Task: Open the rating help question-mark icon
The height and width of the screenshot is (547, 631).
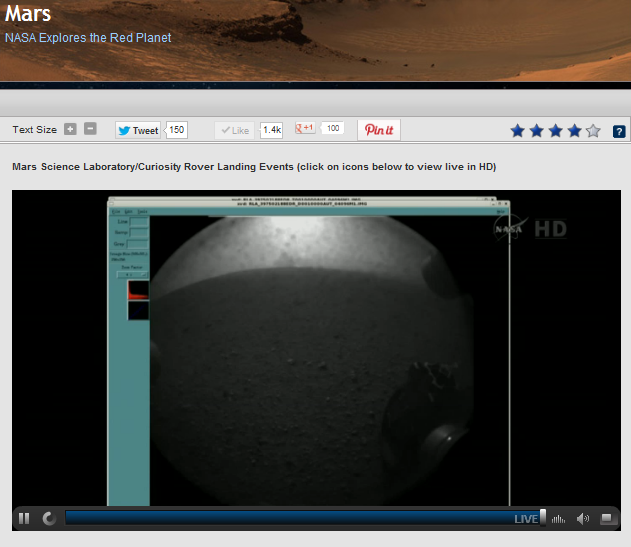Action: click(619, 131)
